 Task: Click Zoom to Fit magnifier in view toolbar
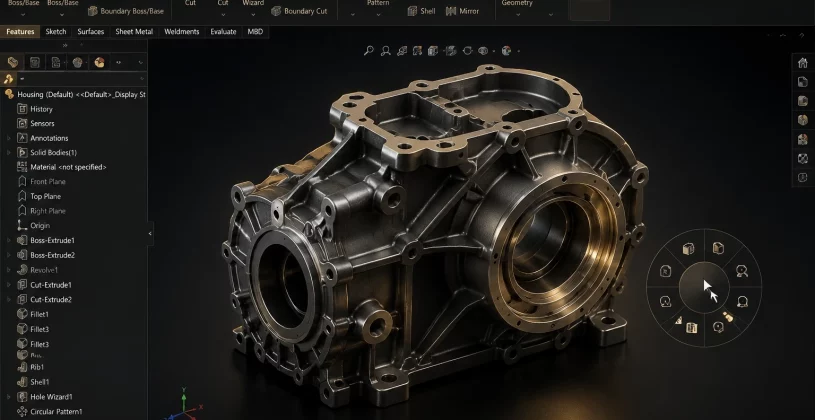[x=369, y=50]
